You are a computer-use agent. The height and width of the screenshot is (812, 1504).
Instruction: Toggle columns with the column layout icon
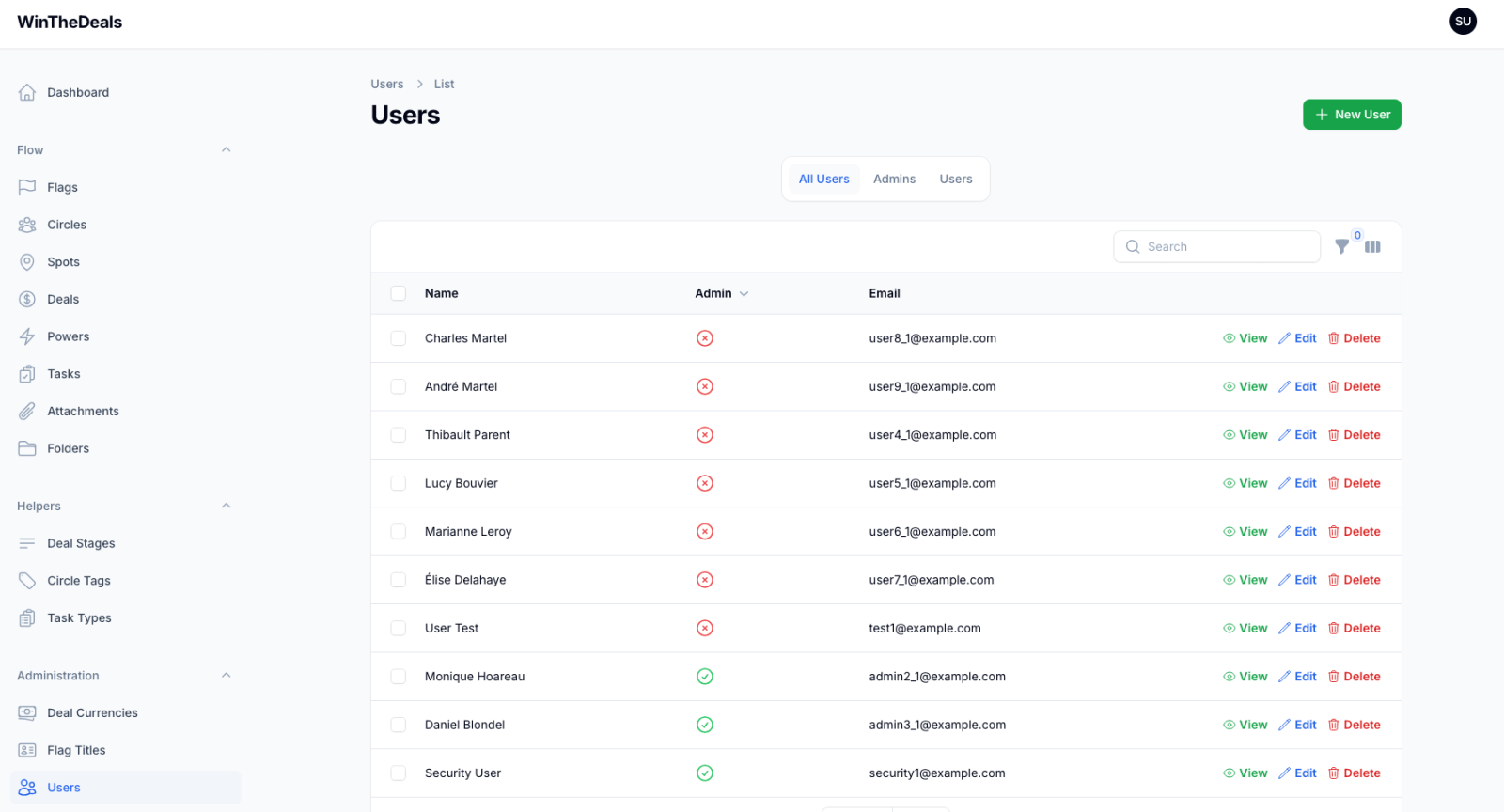click(x=1372, y=247)
